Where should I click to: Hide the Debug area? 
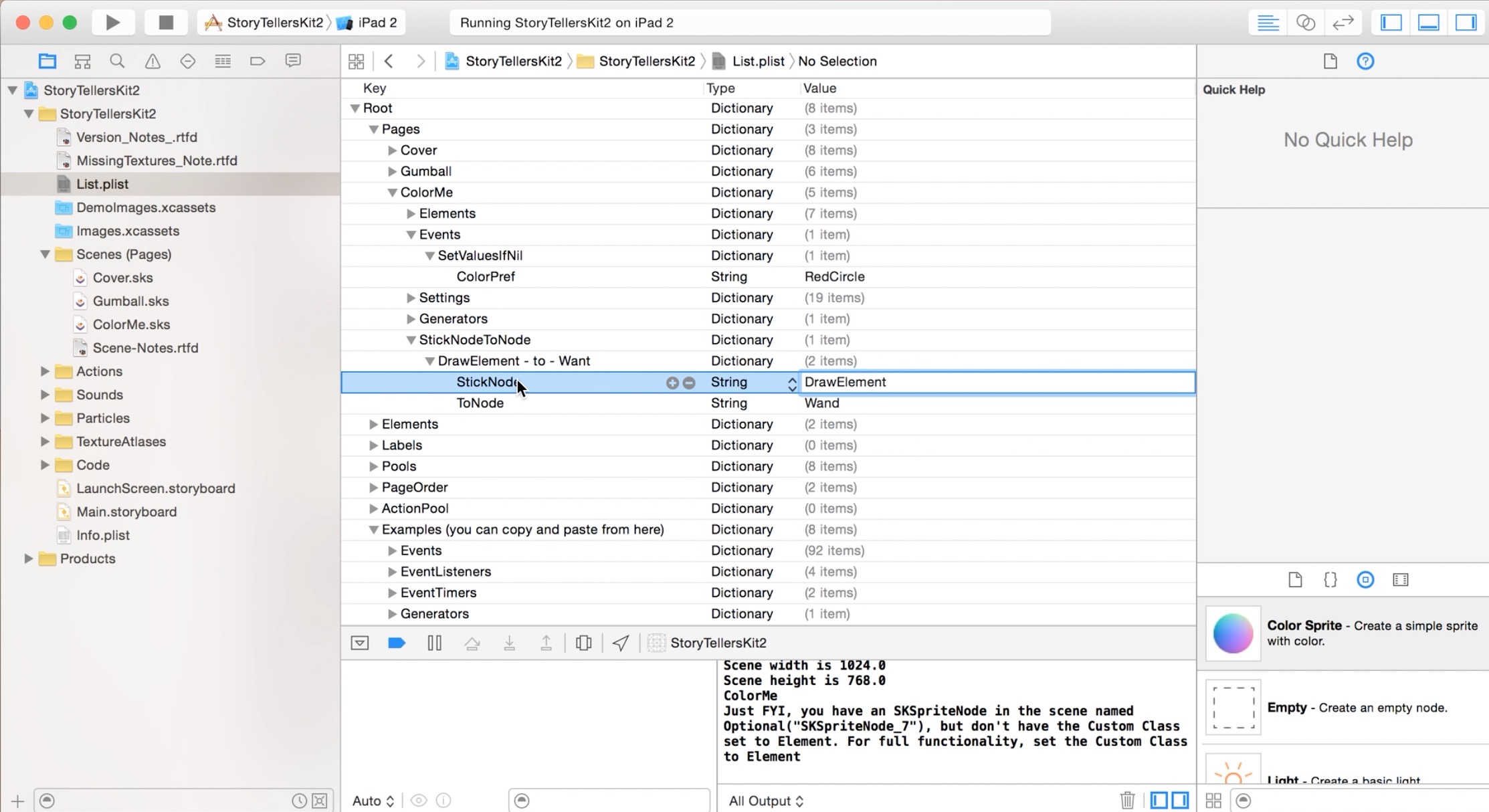point(1429,23)
